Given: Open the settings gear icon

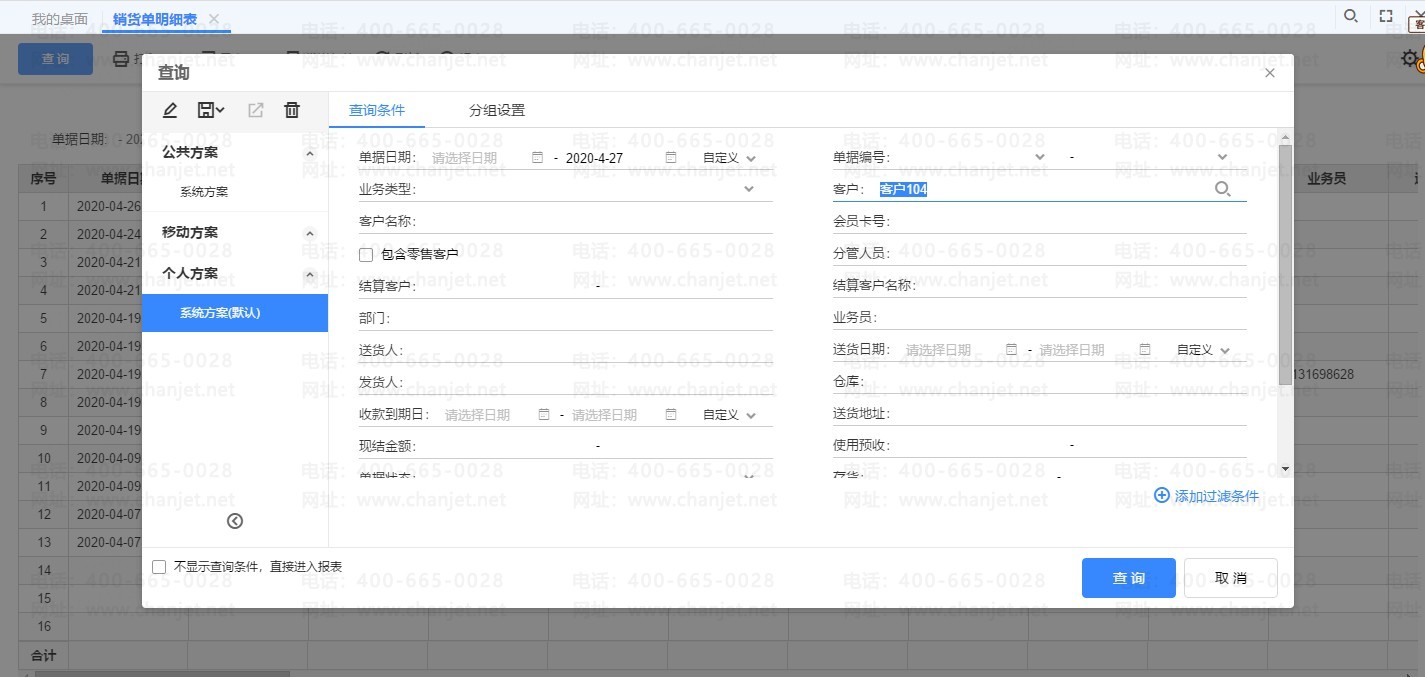Looking at the screenshot, I should click(x=1409, y=59).
